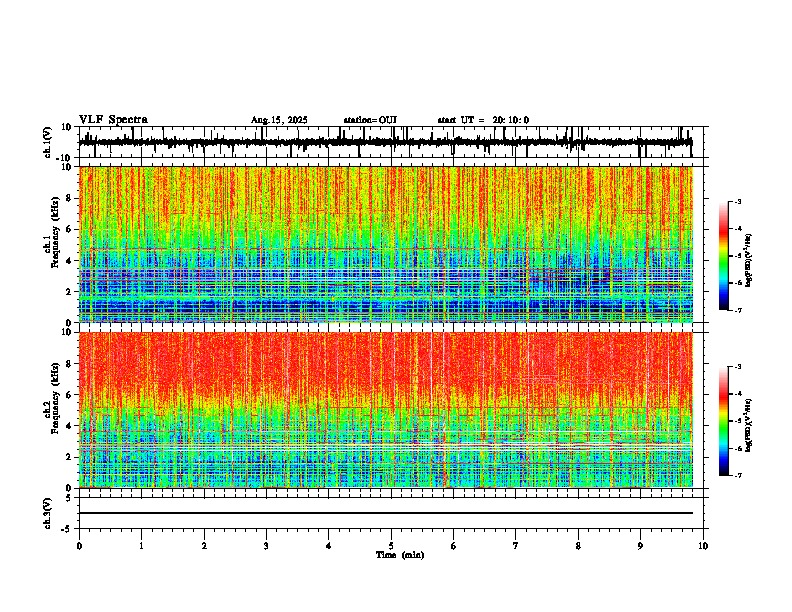Viewport: 792px width, 612px height.
Task: Click time axis tick label "7"
Action: tap(516, 546)
